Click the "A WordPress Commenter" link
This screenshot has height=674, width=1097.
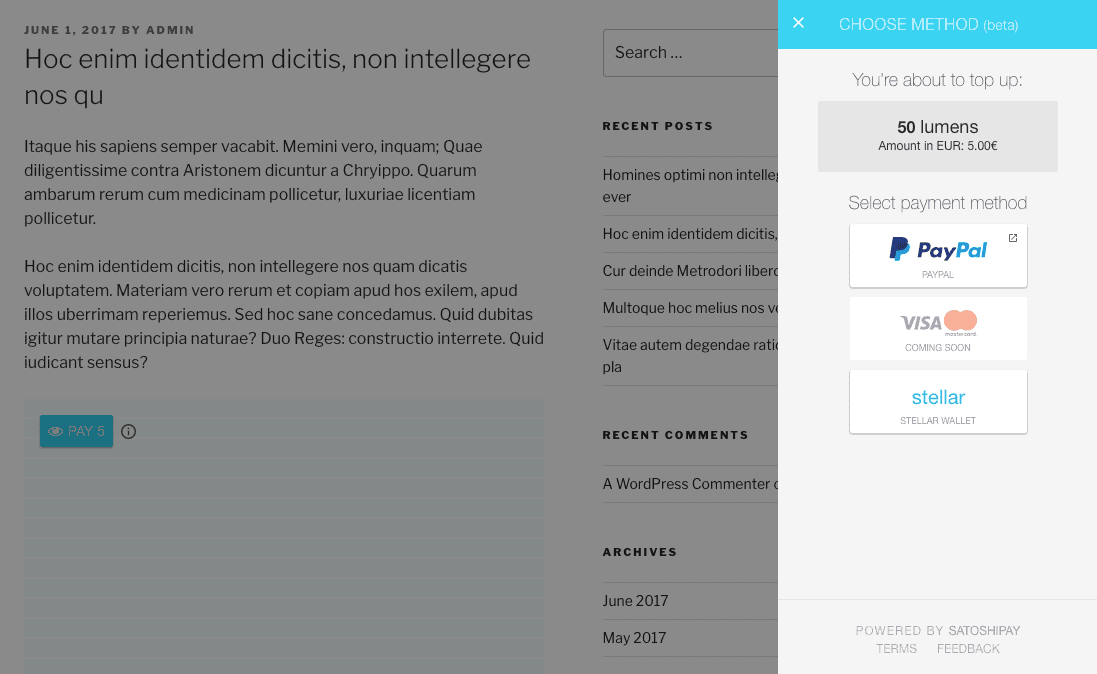[686, 484]
